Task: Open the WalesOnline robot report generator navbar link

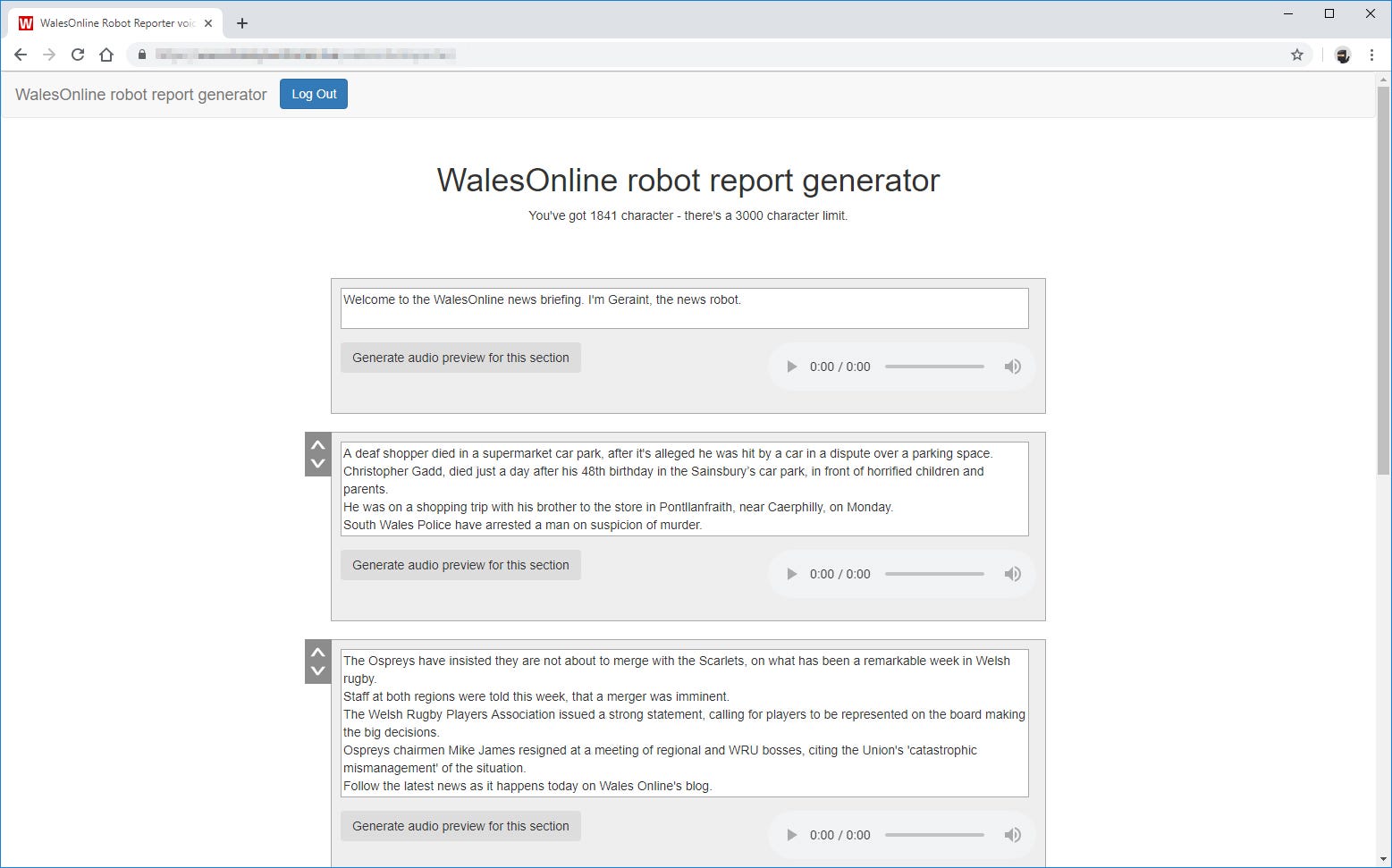Action: (141, 95)
